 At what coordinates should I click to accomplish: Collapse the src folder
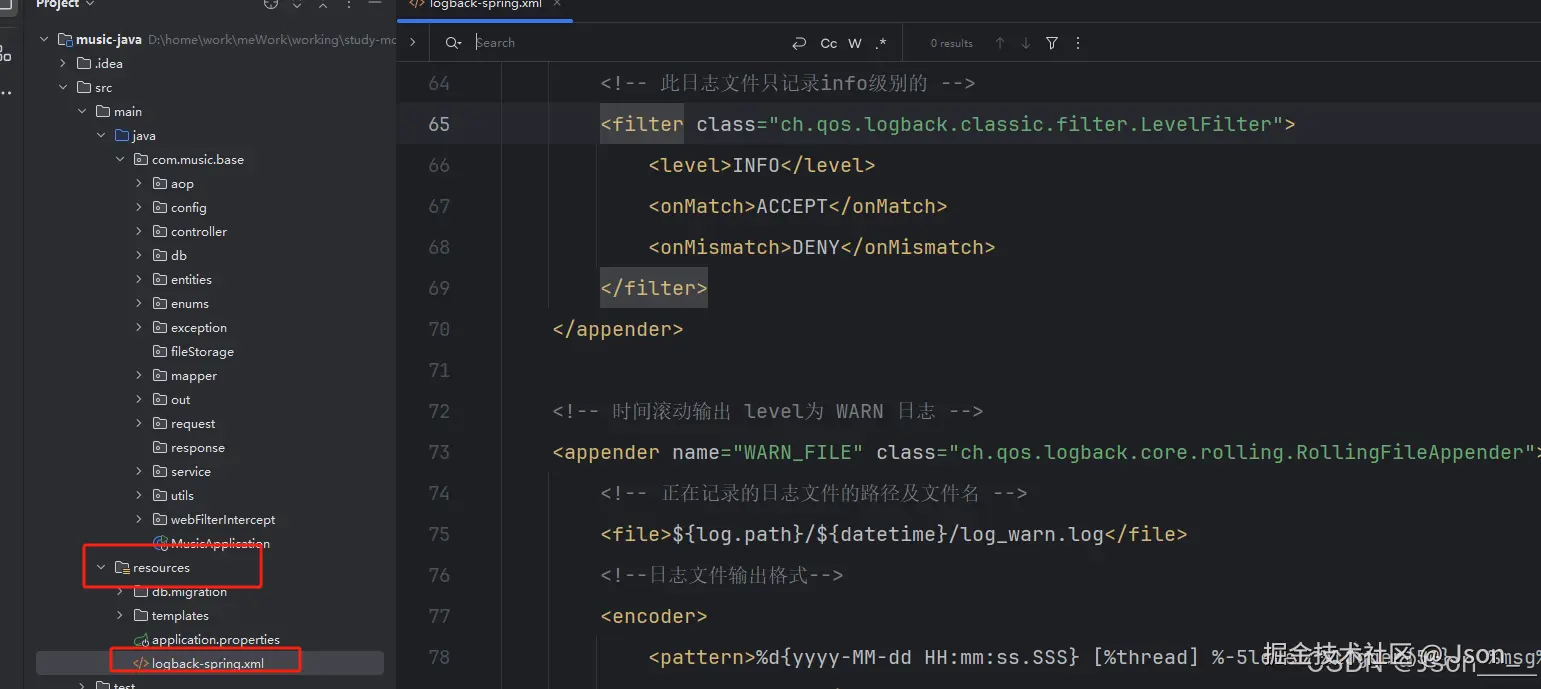coord(63,88)
